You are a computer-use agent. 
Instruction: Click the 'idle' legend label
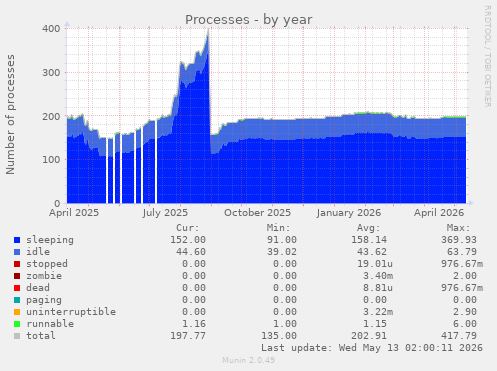tap(38, 252)
